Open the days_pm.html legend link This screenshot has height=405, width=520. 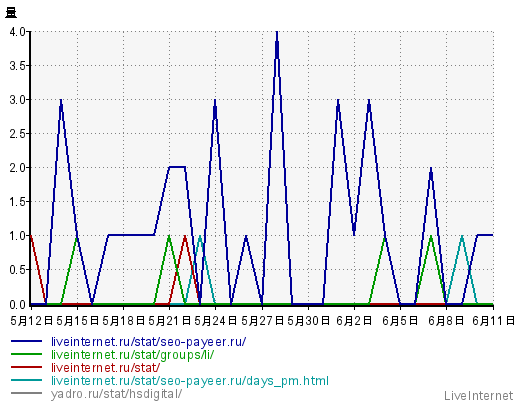(190, 381)
